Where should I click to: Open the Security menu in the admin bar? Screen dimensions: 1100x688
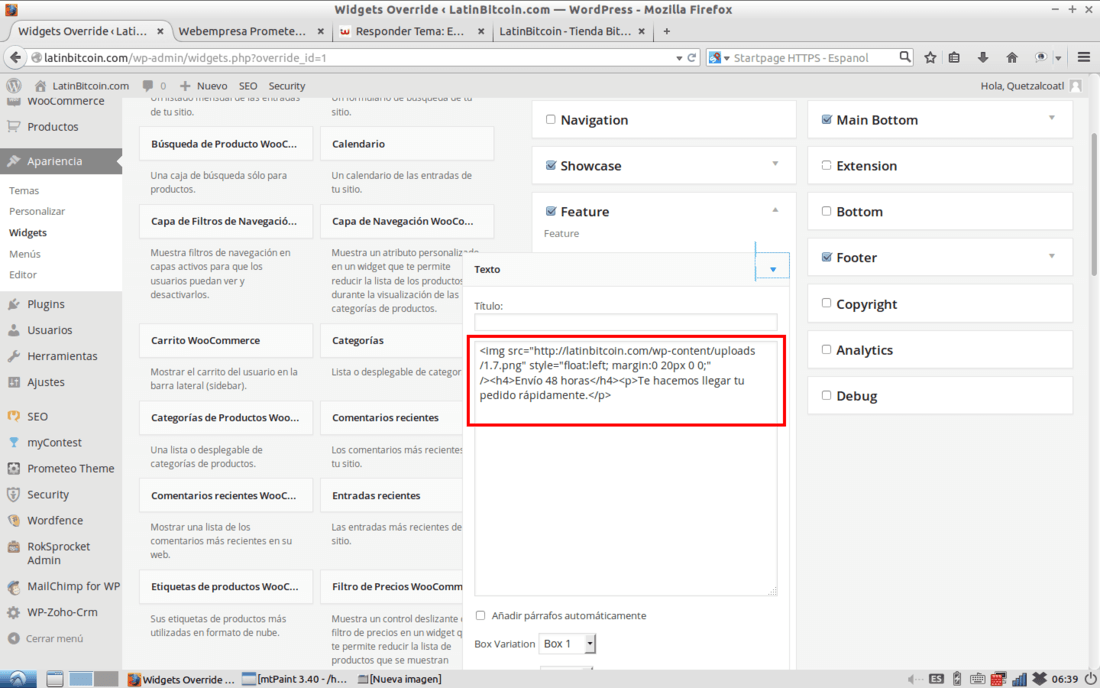point(286,86)
